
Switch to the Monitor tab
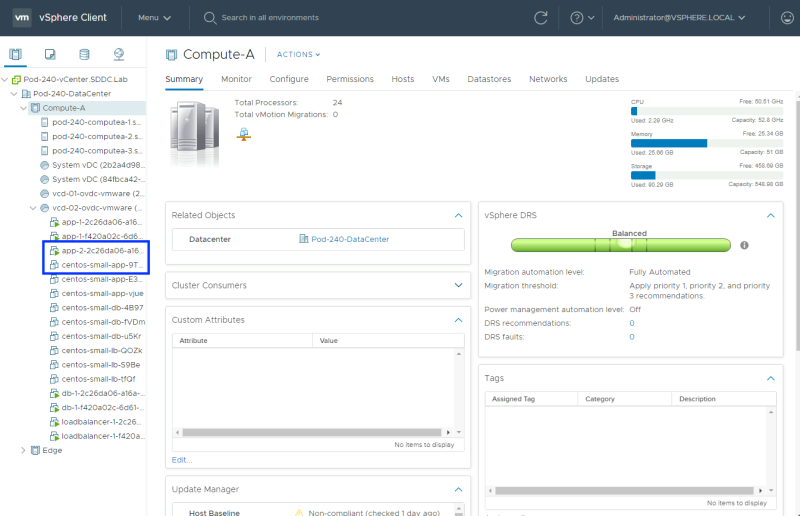236,79
